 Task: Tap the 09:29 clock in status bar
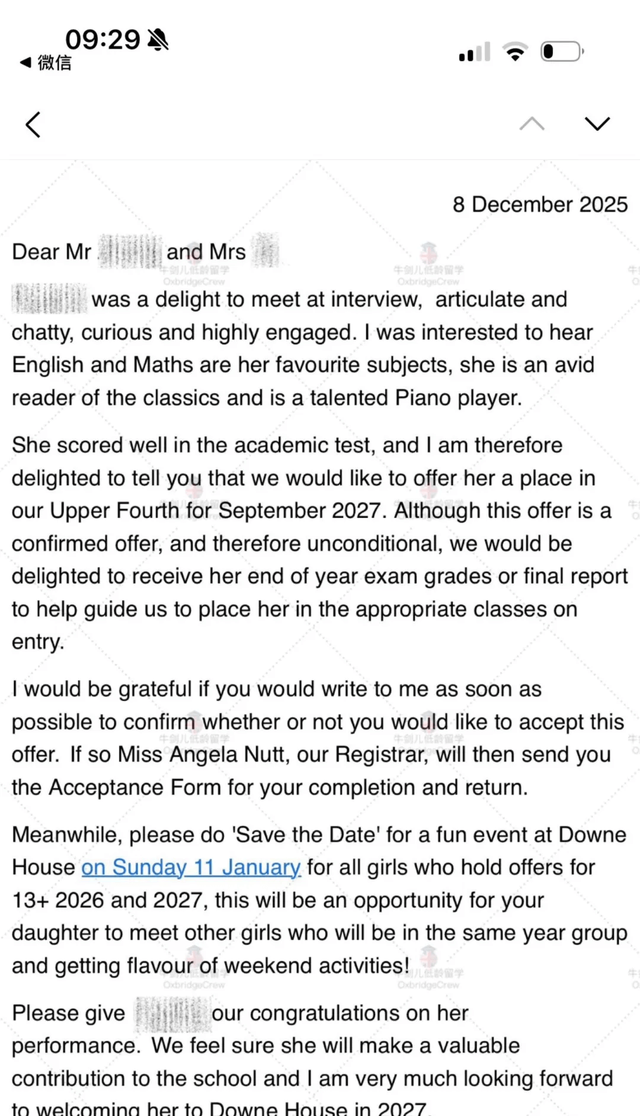coord(103,40)
